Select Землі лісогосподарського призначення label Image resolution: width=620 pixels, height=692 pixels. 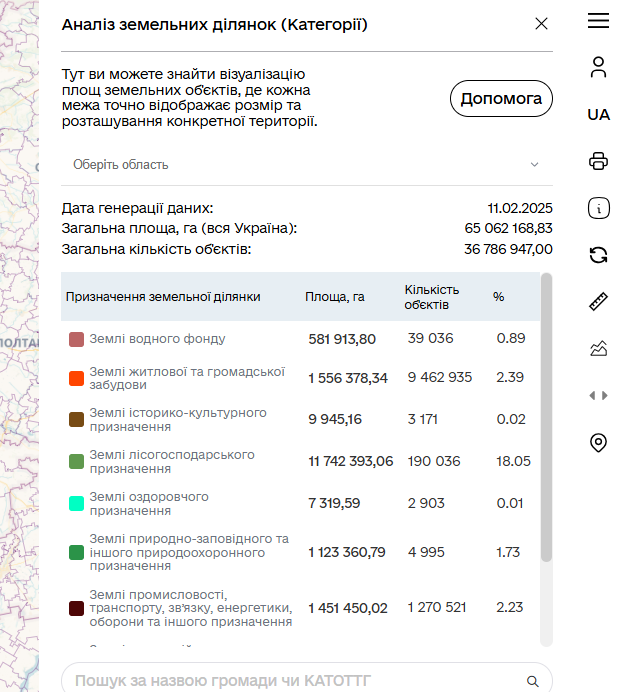(172, 462)
